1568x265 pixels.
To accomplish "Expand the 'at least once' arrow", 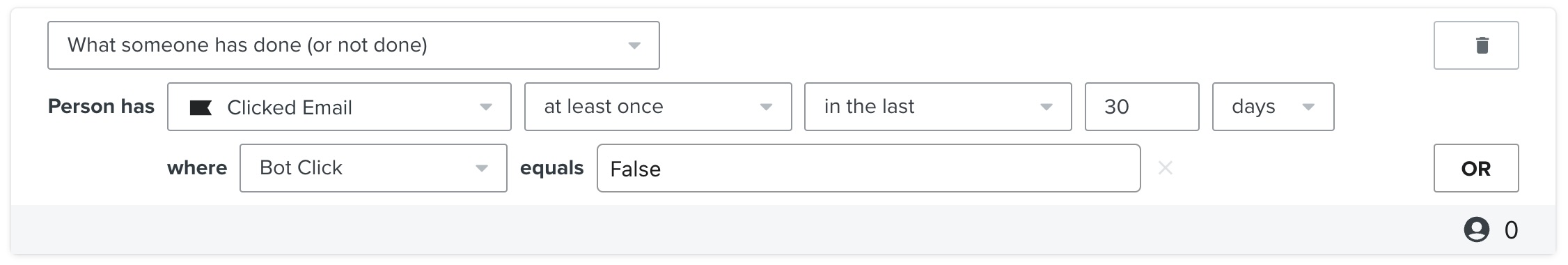I will pos(766,107).
